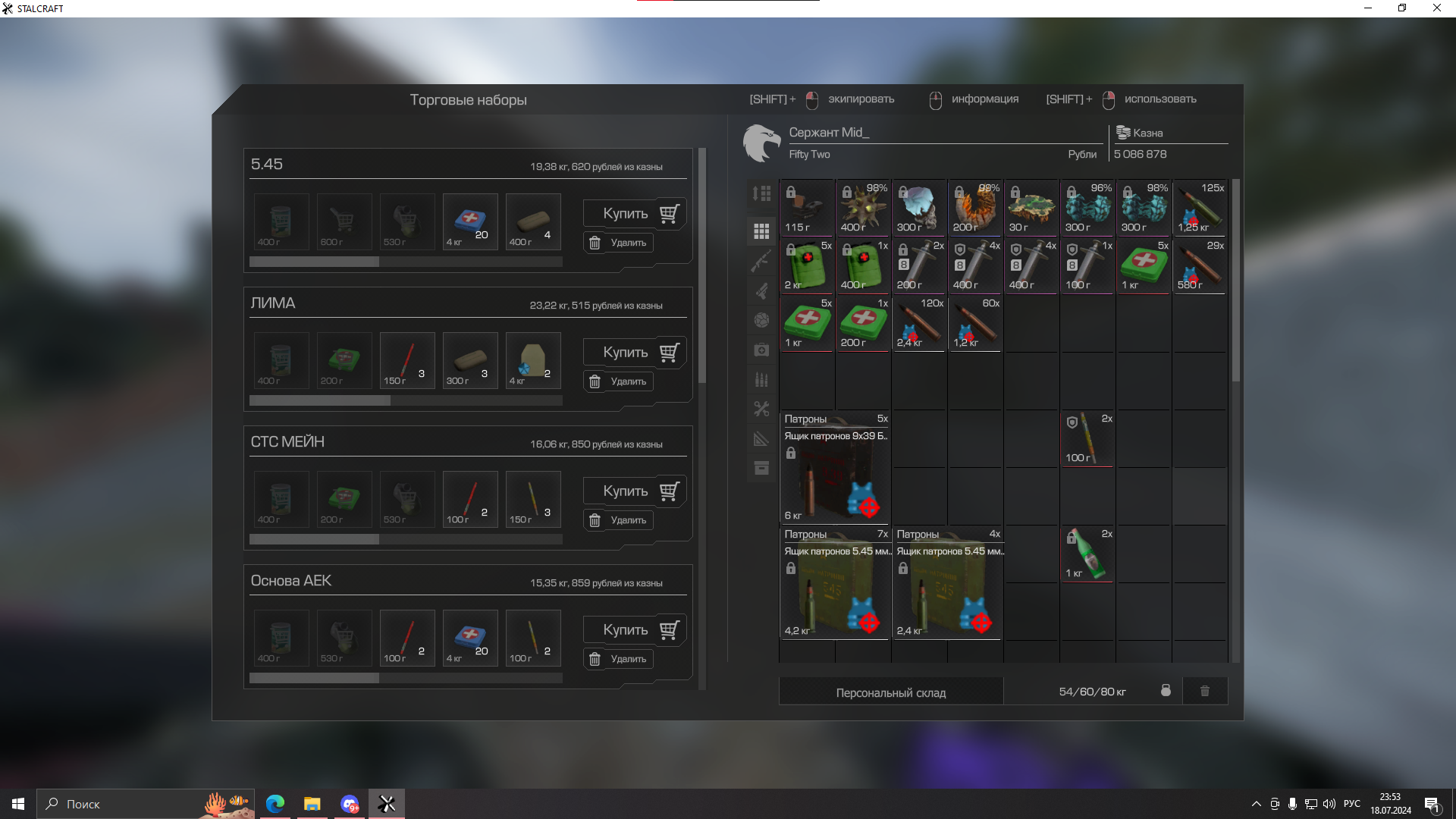The width and height of the screenshot is (1456, 819).
Task: Open the Windows Start menu
Action: click(18, 804)
